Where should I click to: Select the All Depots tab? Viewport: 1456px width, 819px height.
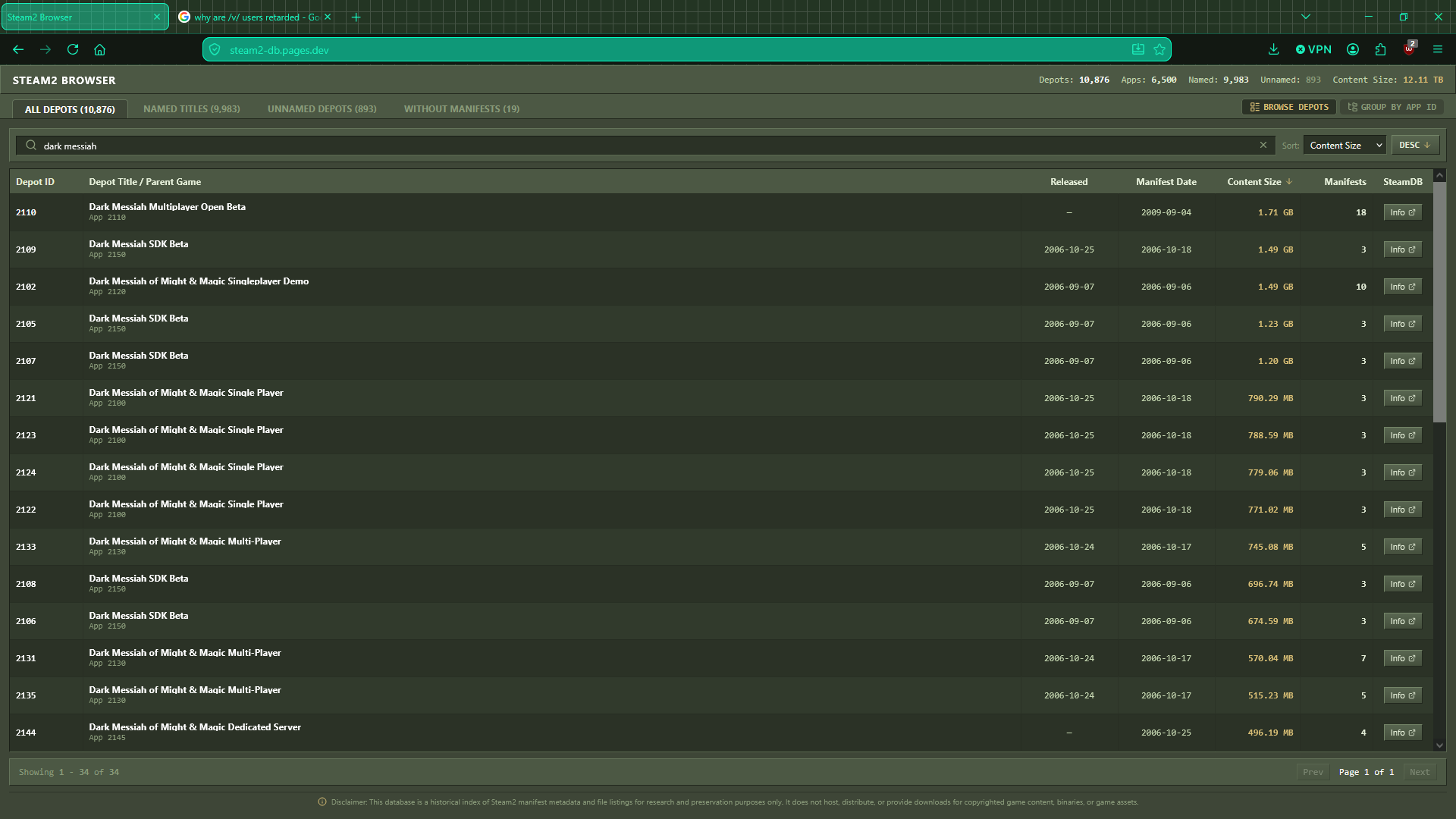tap(70, 109)
